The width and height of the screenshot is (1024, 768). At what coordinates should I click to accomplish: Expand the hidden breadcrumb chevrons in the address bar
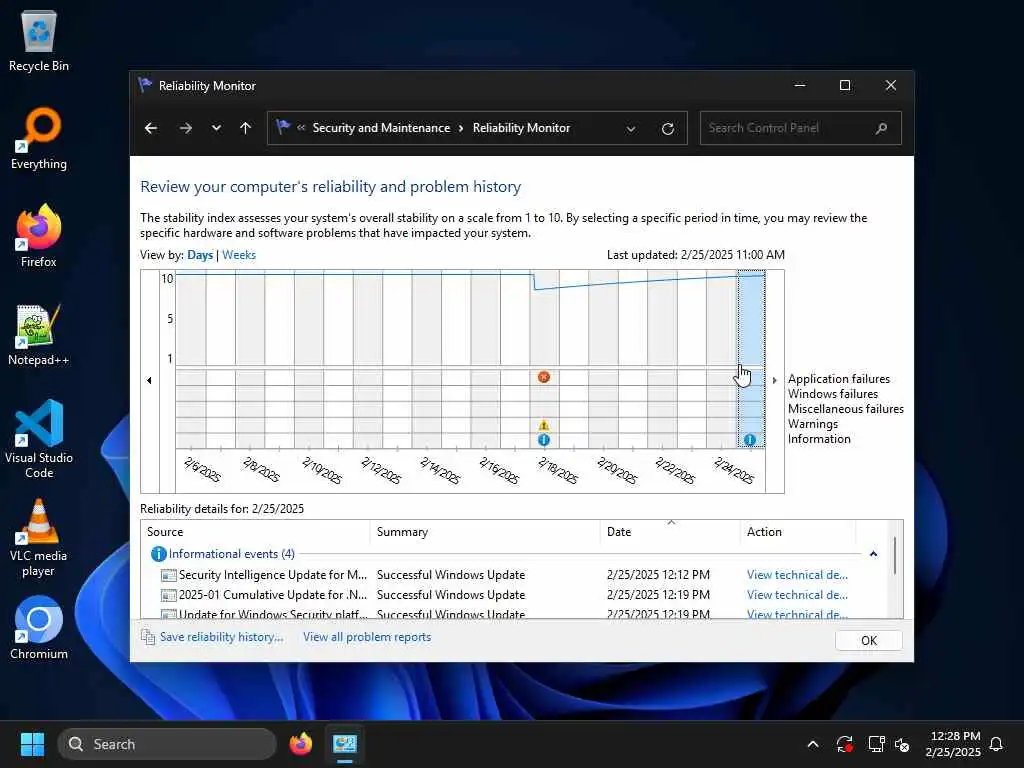point(301,128)
